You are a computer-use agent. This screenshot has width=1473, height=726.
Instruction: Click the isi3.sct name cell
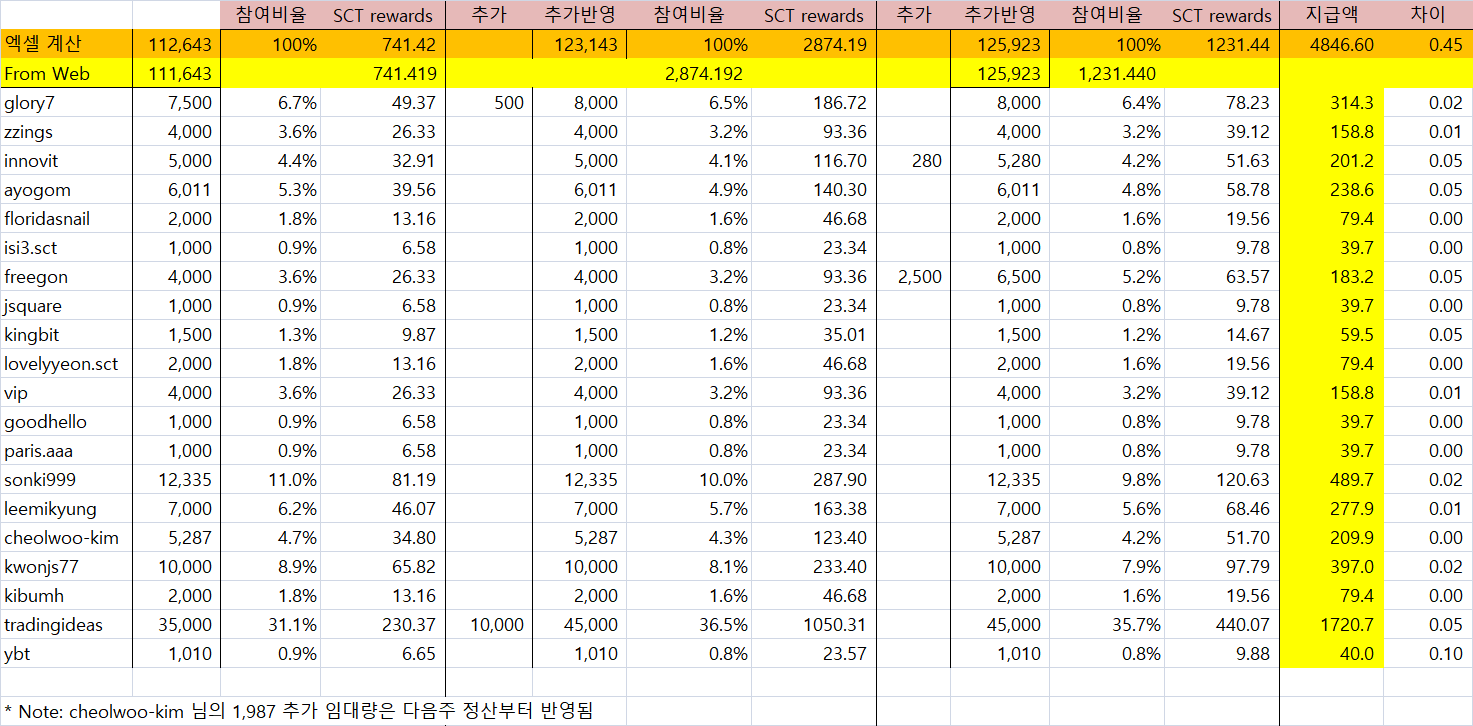pos(66,247)
